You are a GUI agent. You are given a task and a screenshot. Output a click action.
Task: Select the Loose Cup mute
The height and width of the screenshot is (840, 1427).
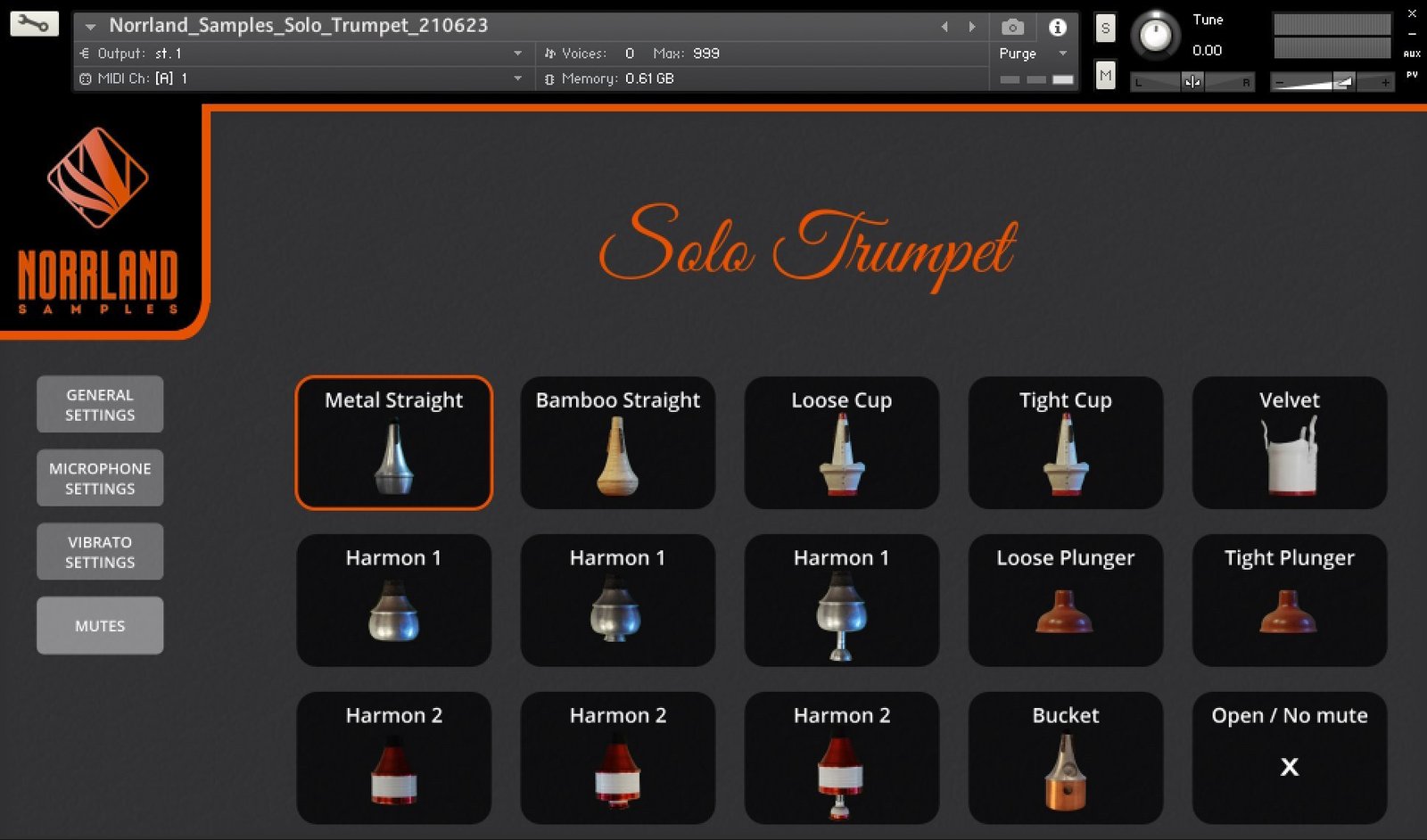841,442
